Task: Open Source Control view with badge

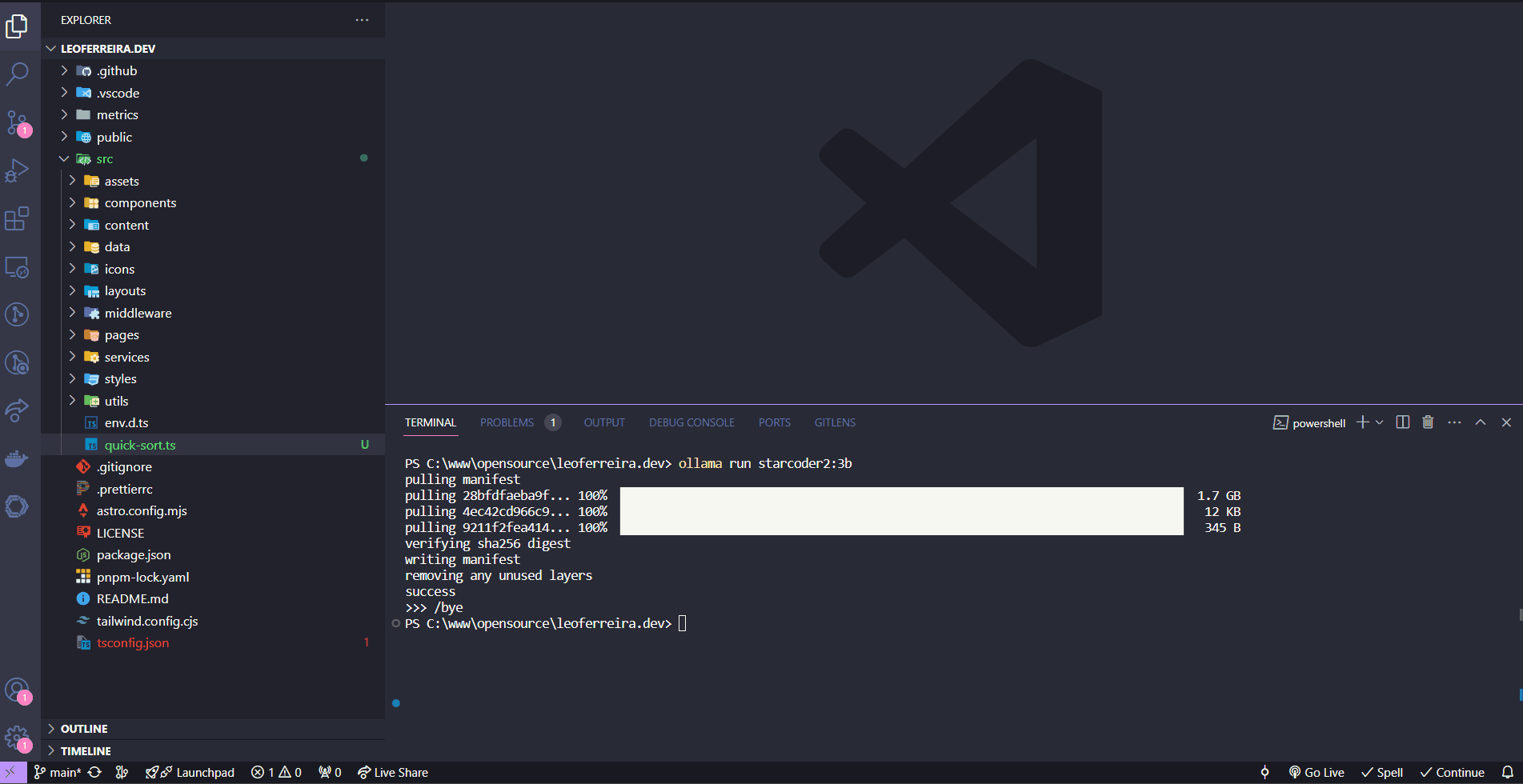Action: [x=17, y=122]
